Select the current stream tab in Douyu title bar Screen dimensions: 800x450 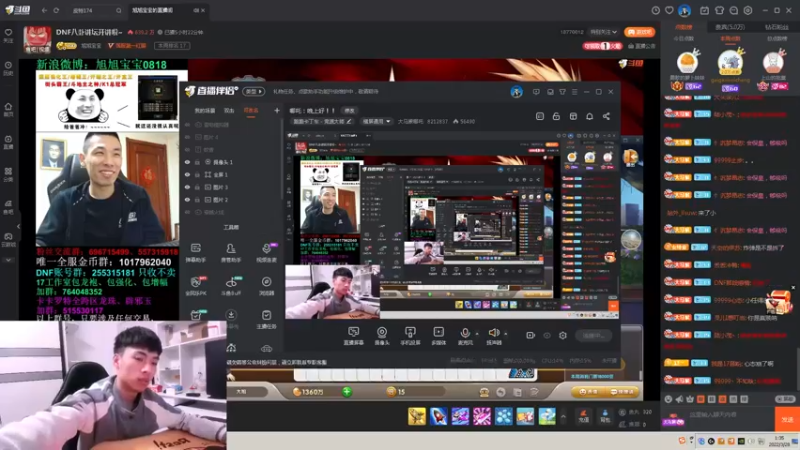coord(168,10)
